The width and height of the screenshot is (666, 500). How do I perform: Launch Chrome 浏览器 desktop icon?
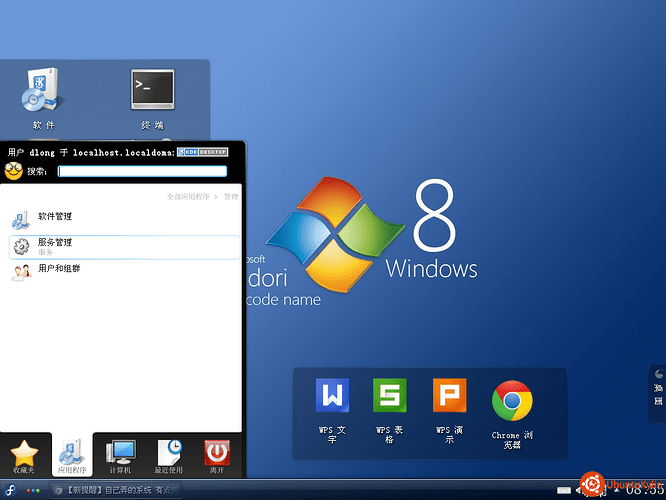tap(512, 414)
